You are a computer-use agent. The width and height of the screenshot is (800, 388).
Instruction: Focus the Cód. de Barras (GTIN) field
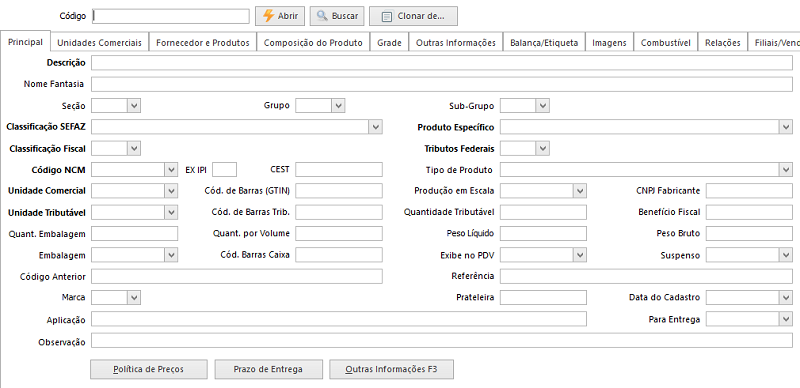point(339,191)
